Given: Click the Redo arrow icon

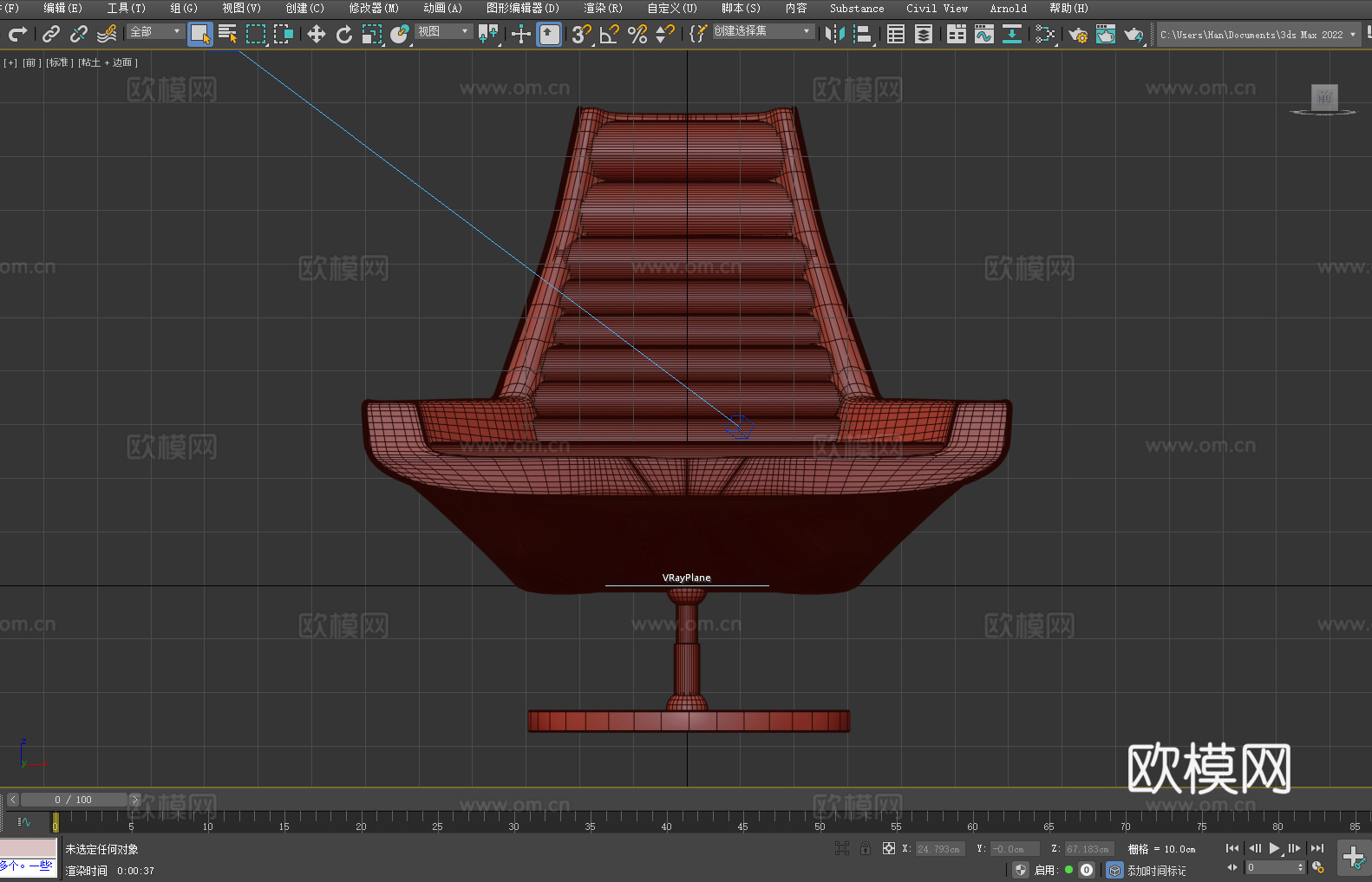Looking at the screenshot, I should tap(17, 34).
